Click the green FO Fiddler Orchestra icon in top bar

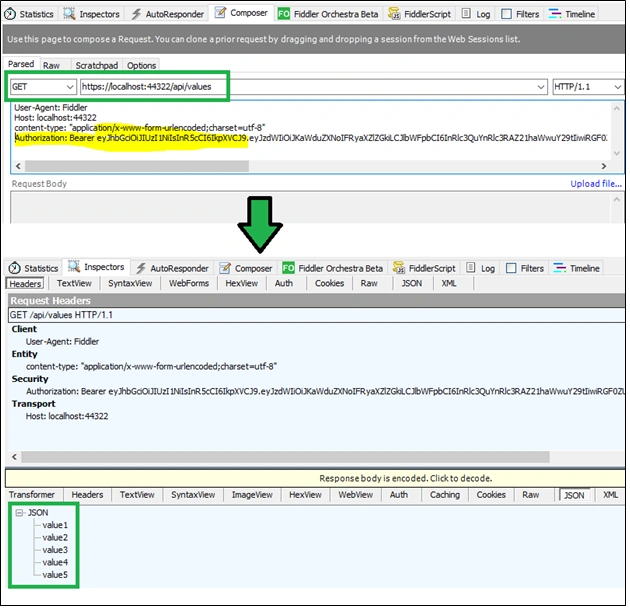285,14
